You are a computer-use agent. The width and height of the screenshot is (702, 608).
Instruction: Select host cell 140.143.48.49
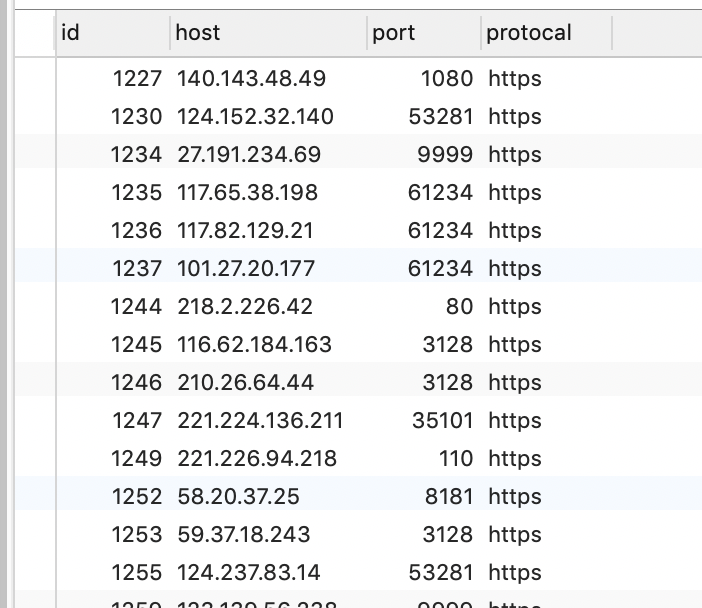252,79
